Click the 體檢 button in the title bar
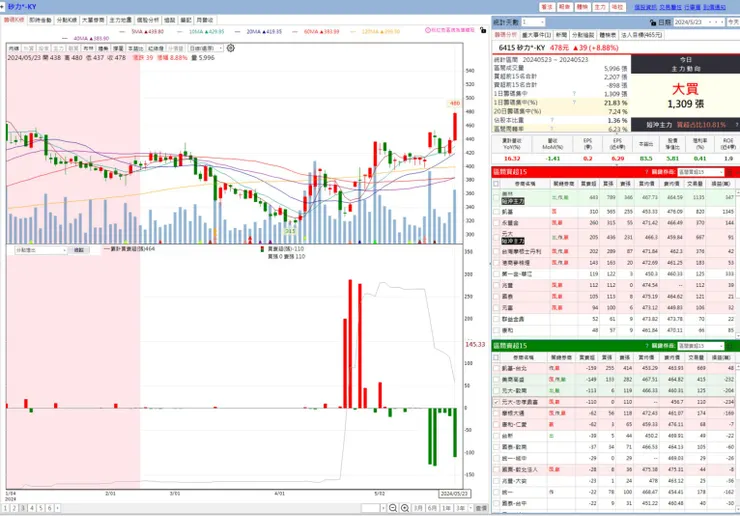Screen dimensions: 740x516 [582, 7]
